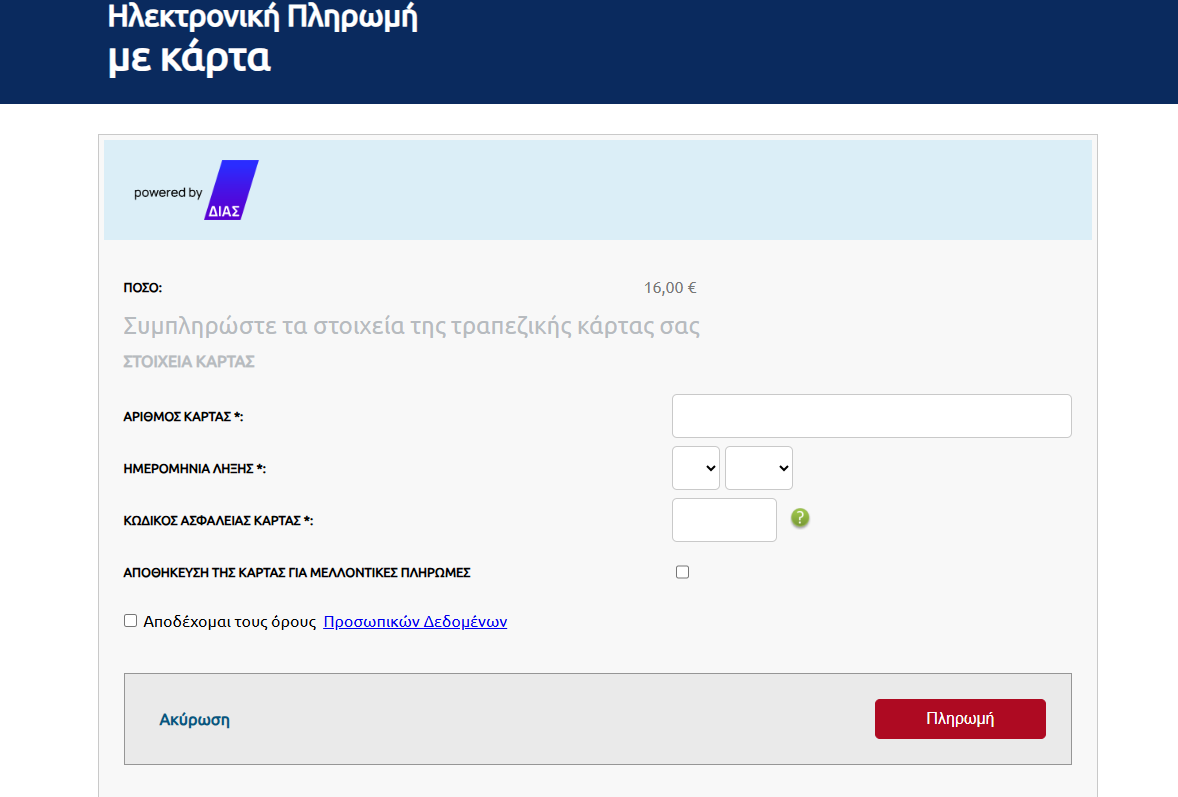
Task: Open the expiry year dropdown
Action: coord(759,468)
